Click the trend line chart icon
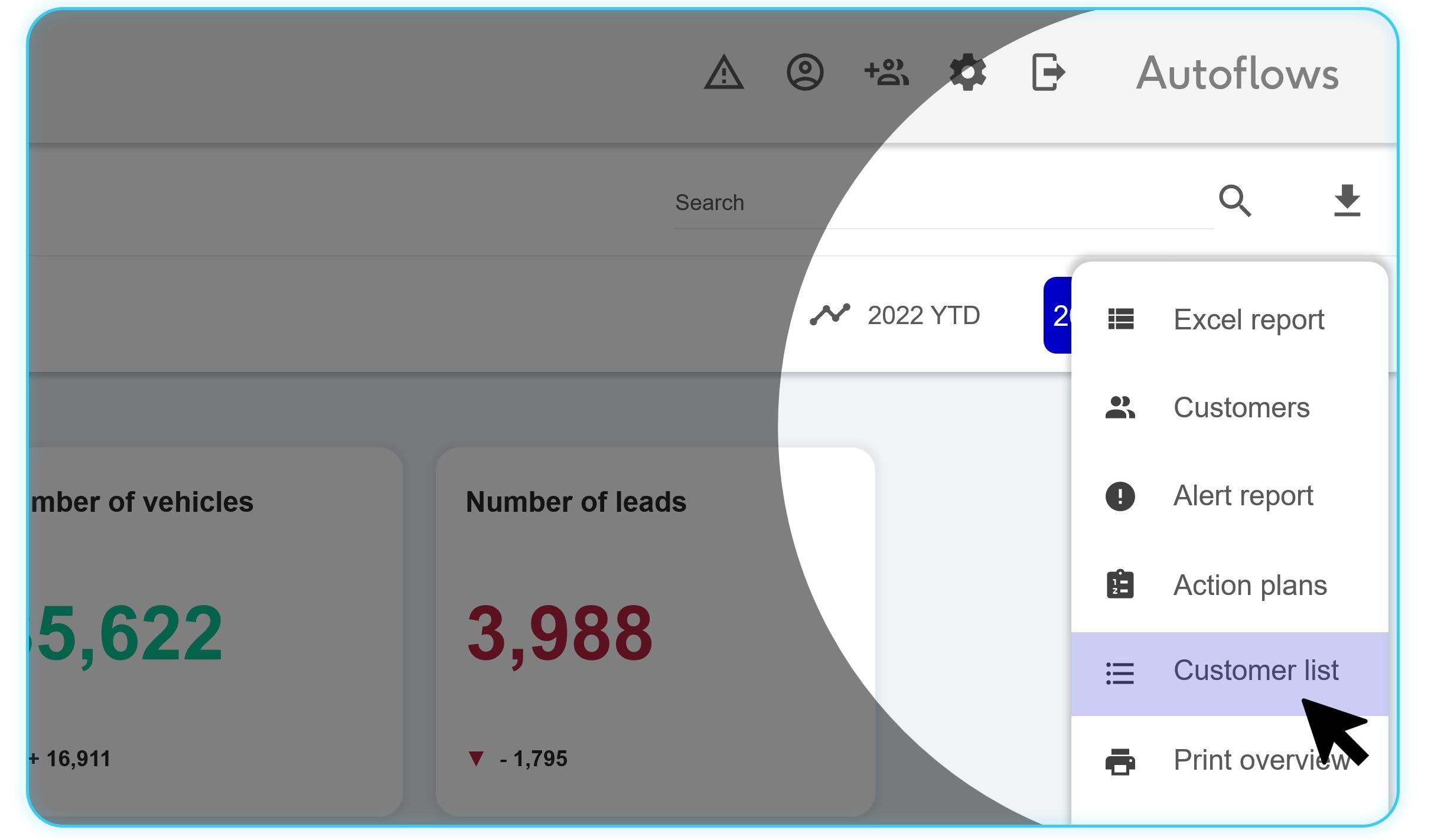 (830, 315)
